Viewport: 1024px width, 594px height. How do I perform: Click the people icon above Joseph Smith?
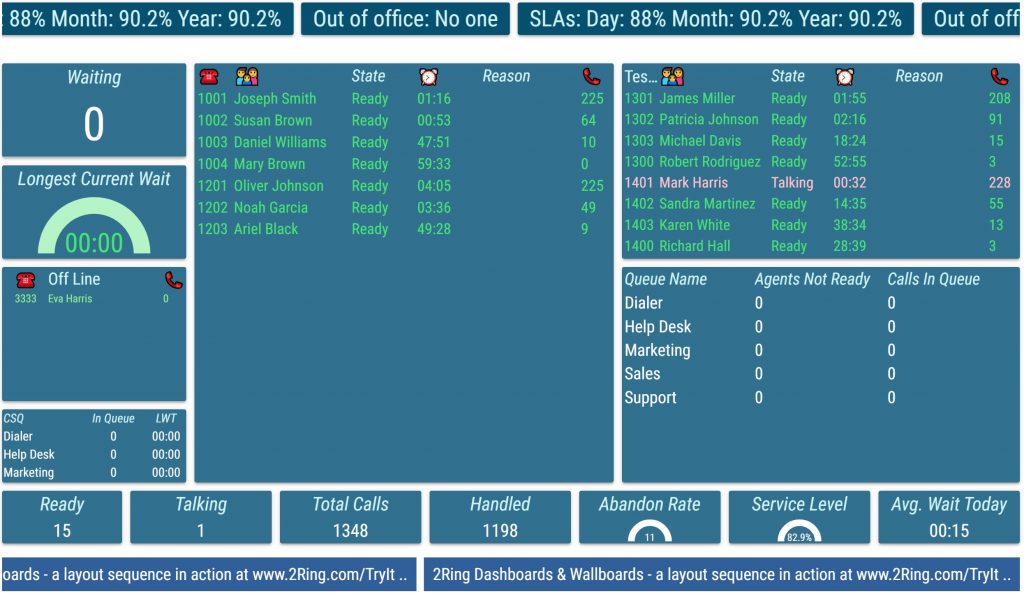(247, 77)
